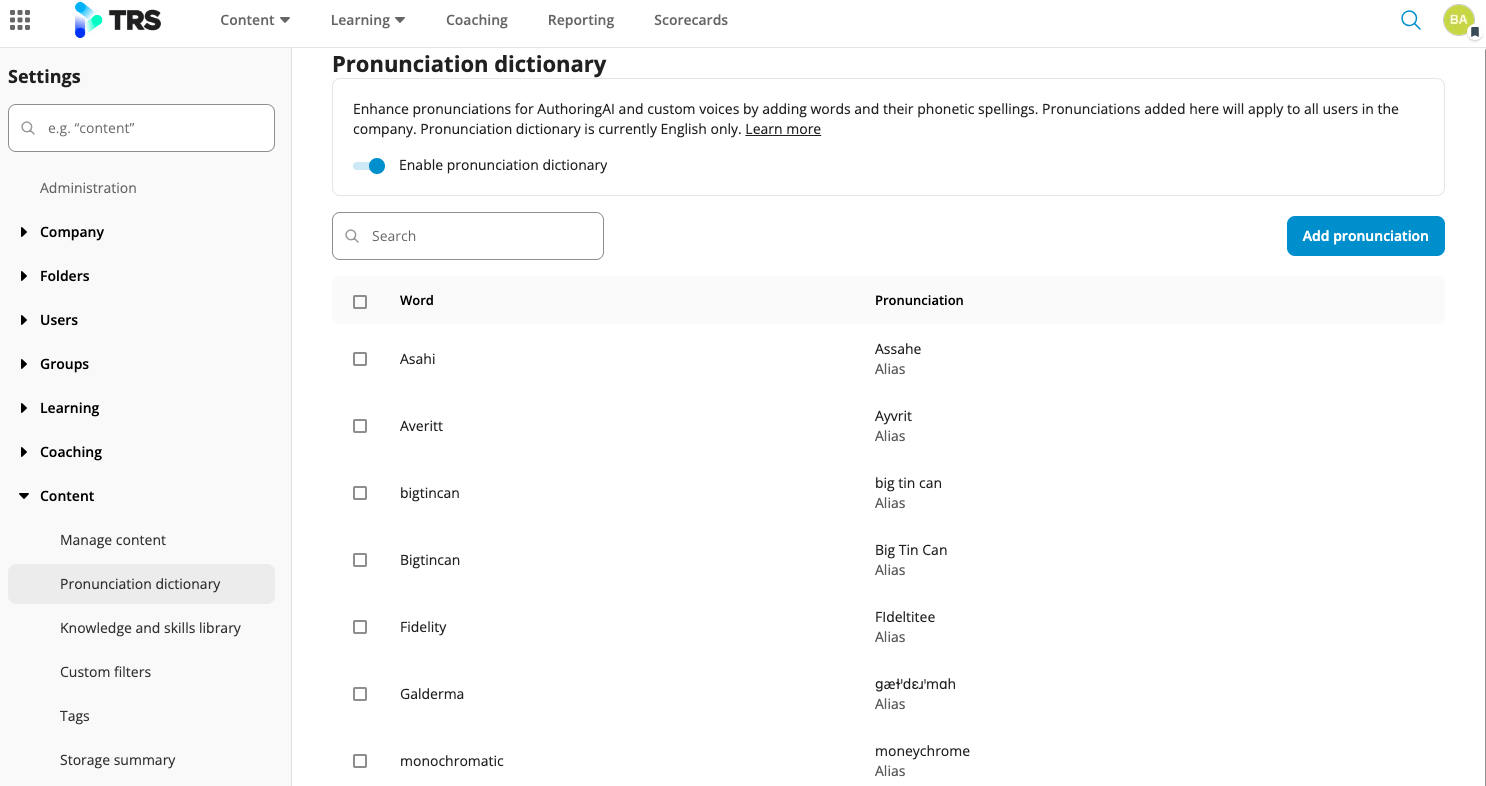Open the Content dropdown in the top navigation
Viewport: 1486px width, 786px height.
[x=255, y=20]
